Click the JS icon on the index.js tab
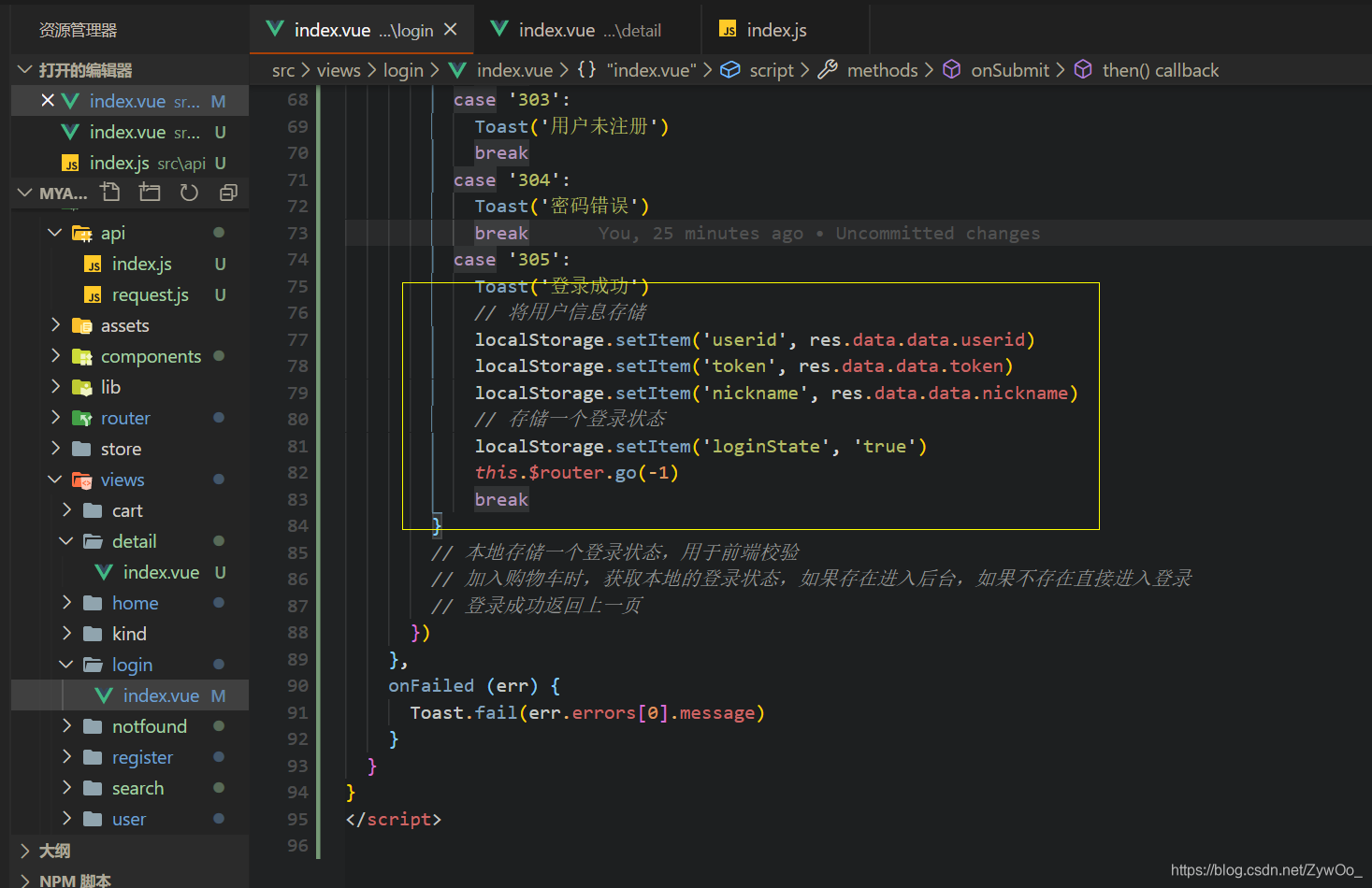The width and height of the screenshot is (1372, 888). click(x=728, y=30)
